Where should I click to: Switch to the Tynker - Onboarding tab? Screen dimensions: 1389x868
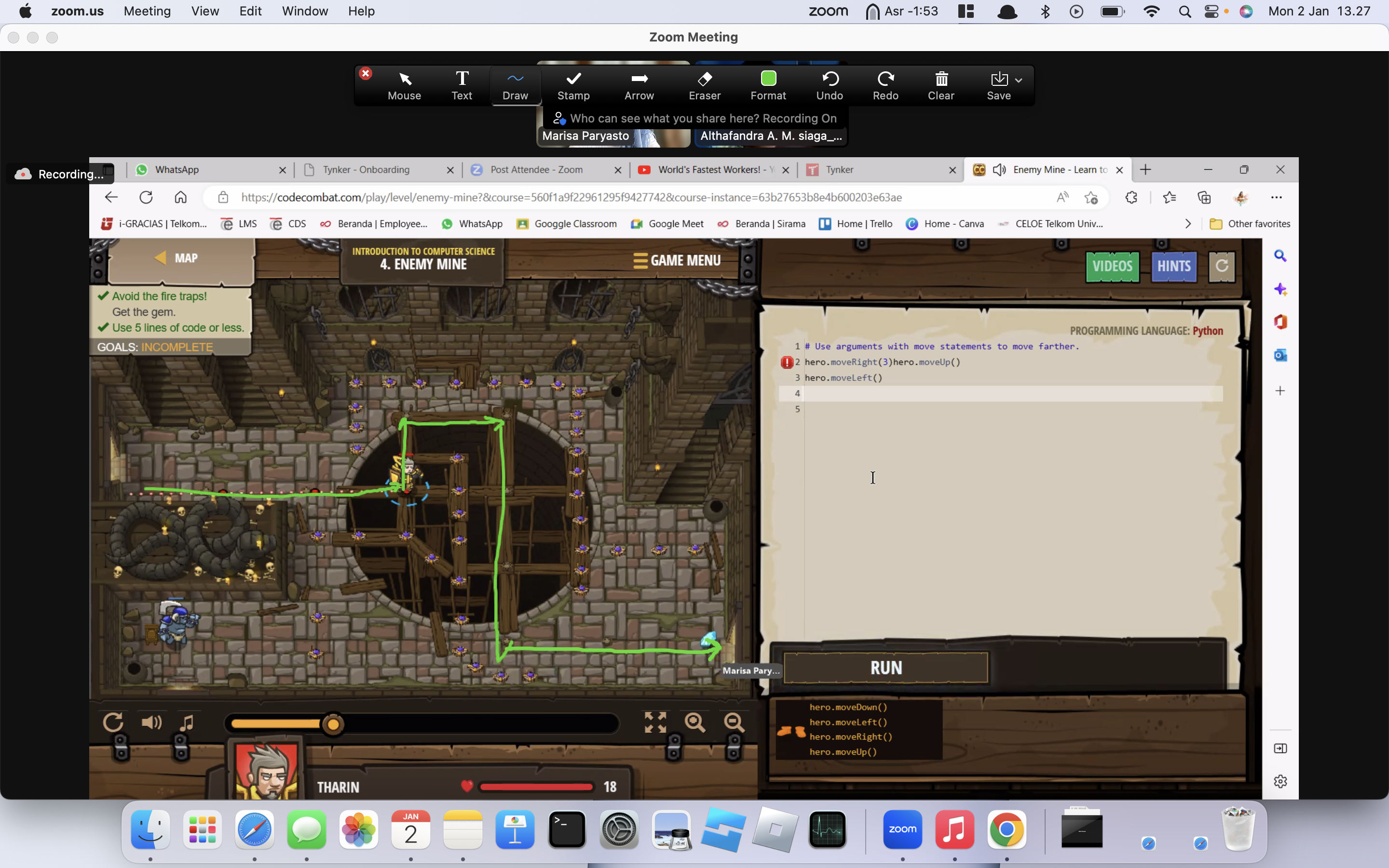tap(378, 169)
